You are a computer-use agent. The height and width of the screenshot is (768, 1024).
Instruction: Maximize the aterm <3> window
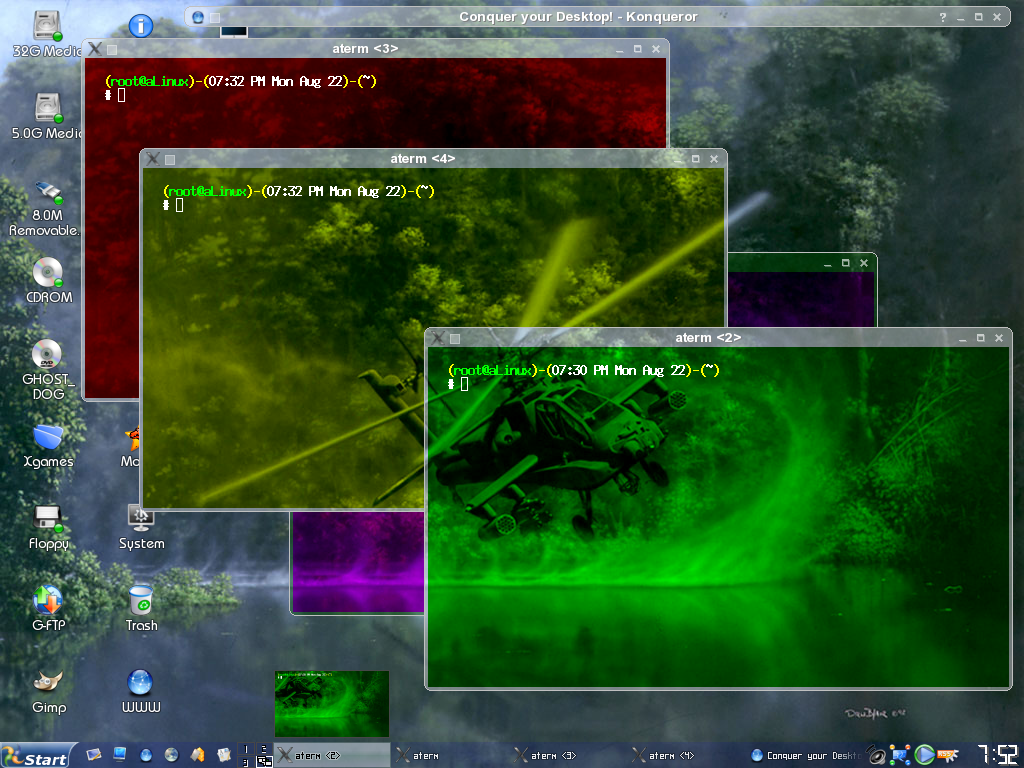pos(637,48)
